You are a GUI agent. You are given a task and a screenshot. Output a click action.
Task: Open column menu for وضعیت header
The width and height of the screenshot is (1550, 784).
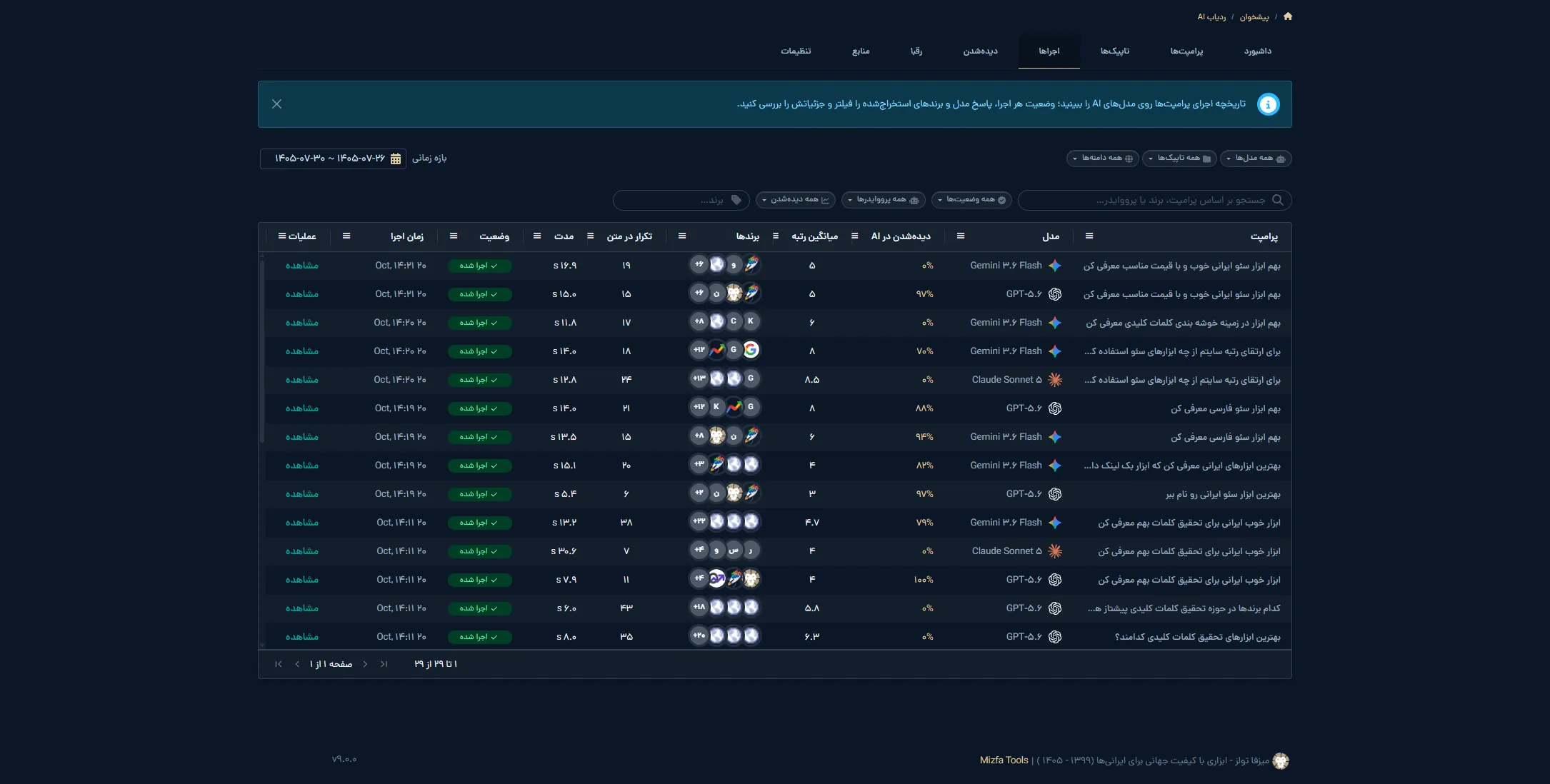pos(454,236)
